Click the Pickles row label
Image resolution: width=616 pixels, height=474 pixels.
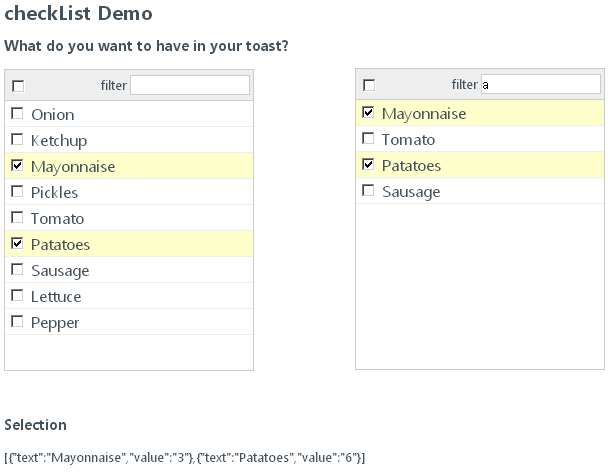[54, 192]
